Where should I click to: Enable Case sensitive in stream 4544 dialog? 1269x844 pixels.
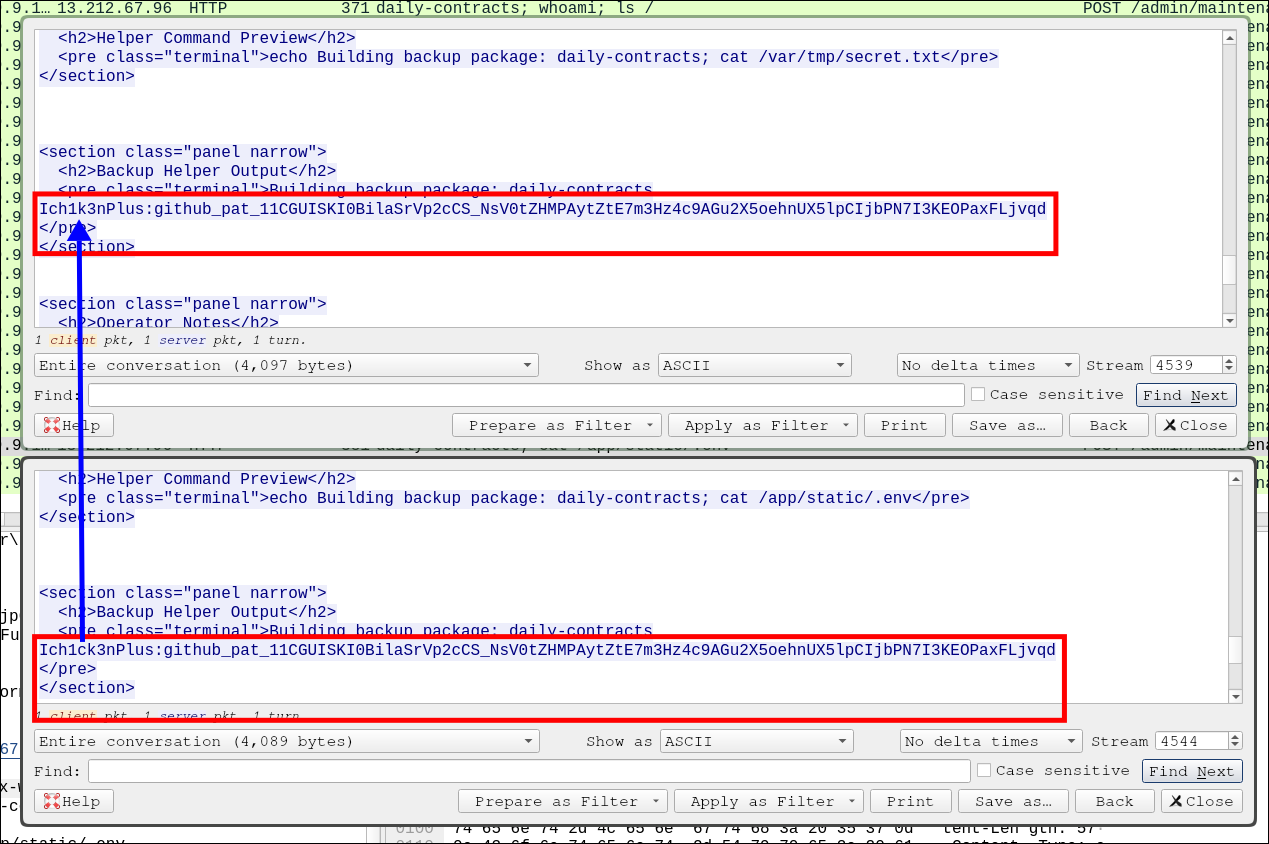tap(984, 771)
